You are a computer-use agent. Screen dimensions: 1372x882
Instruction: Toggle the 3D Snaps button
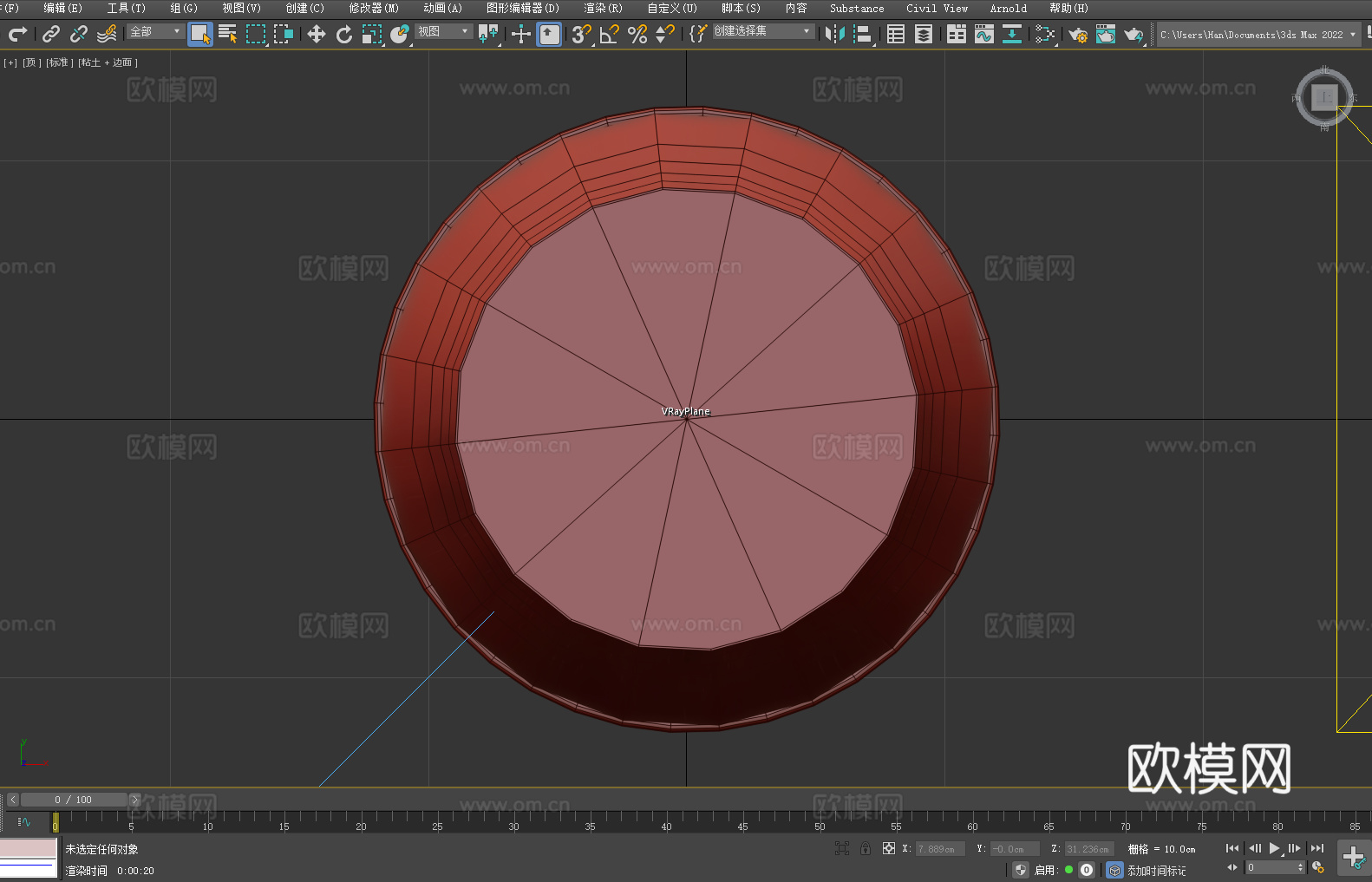(x=580, y=35)
